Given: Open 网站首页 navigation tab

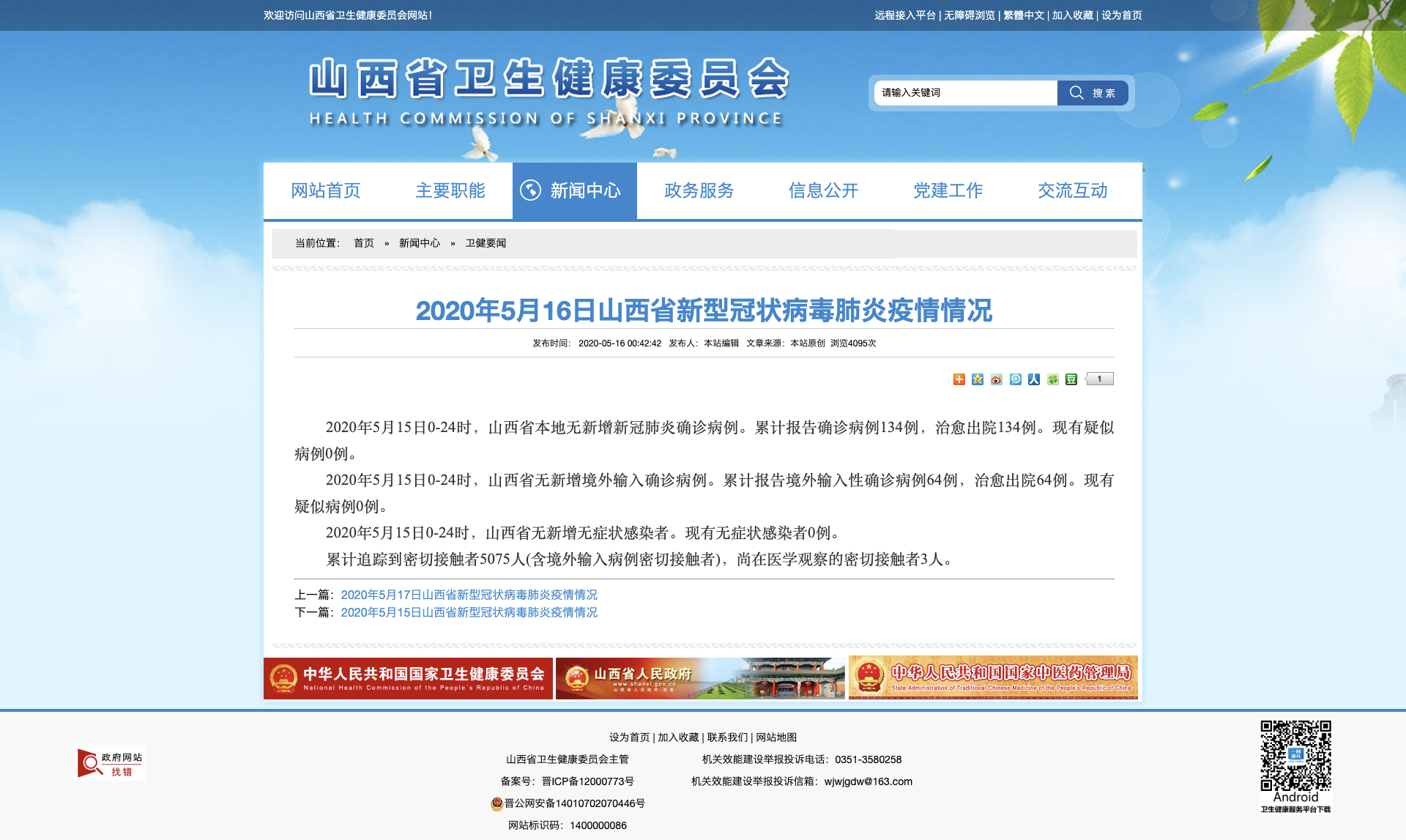Looking at the screenshot, I should coord(326,190).
